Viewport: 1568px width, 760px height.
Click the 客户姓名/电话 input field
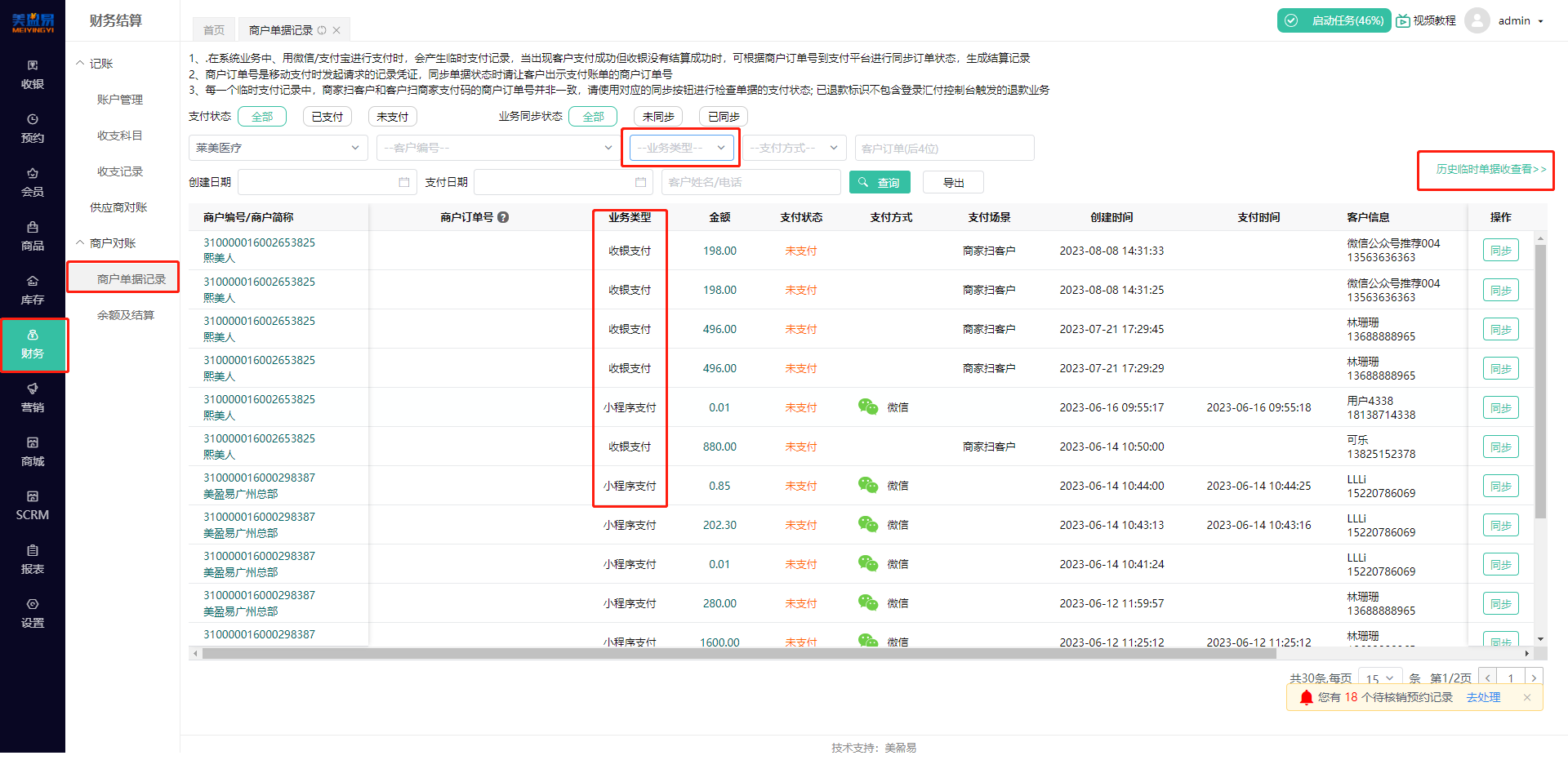(751, 182)
